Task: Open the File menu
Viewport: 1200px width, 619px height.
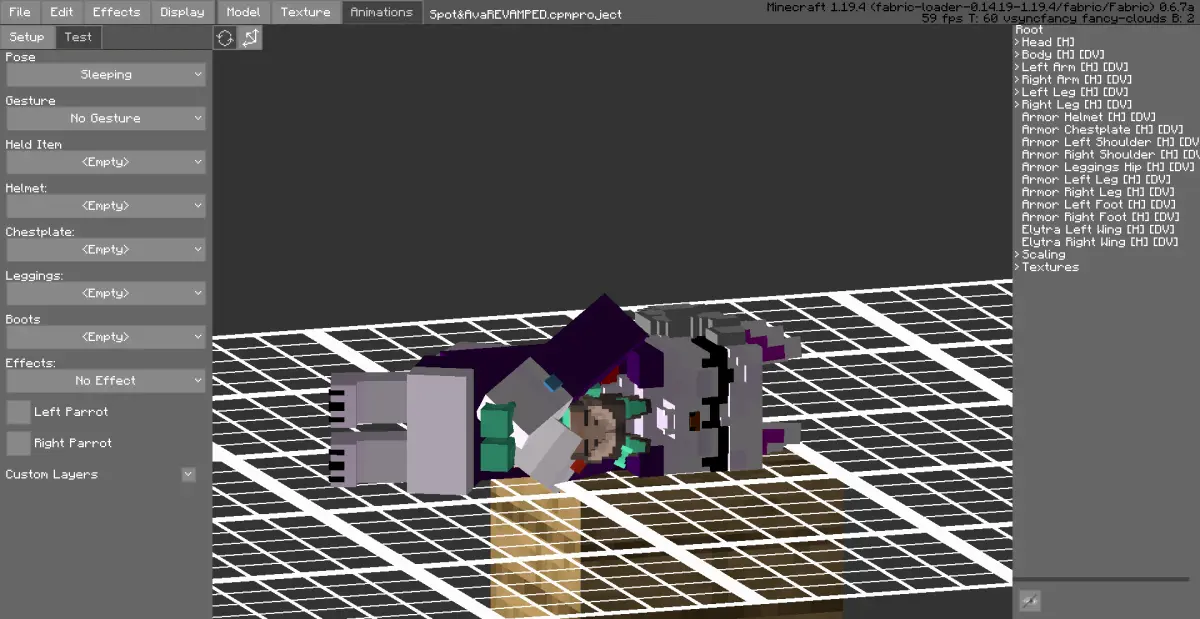Action: [20, 12]
